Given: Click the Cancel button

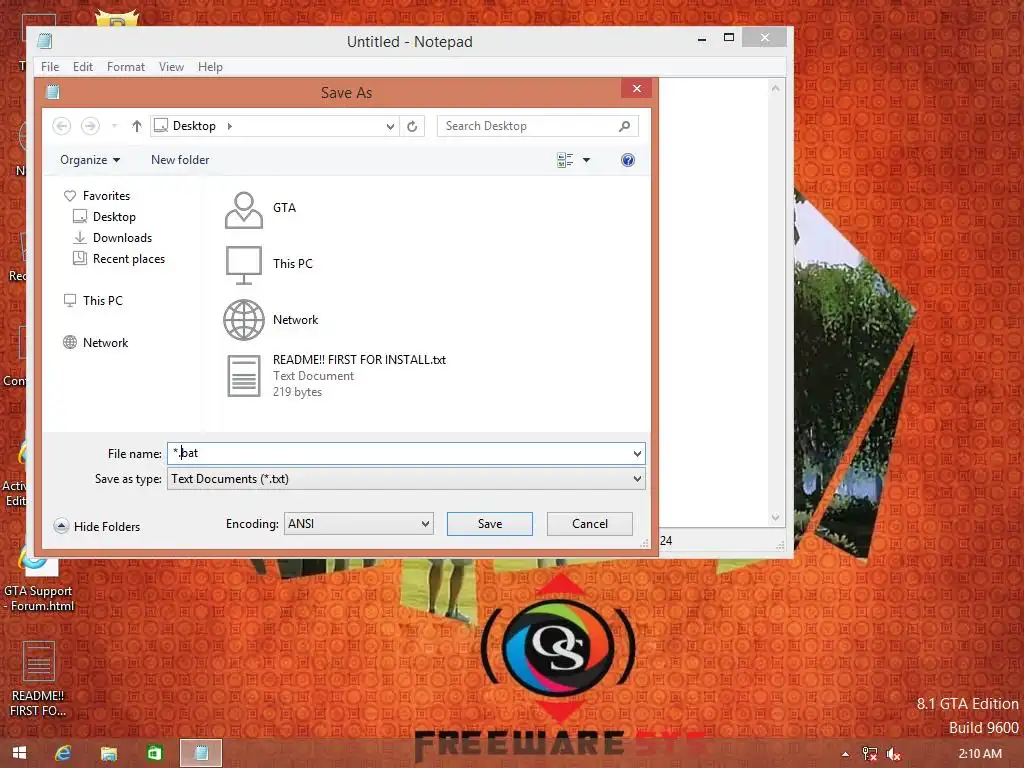Looking at the screenshot, I should [590, 524].
